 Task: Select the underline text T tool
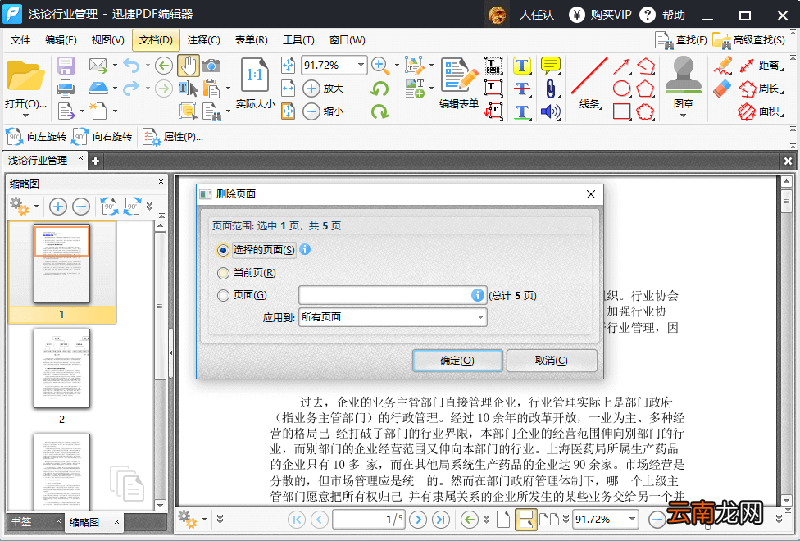click(522, 111)
